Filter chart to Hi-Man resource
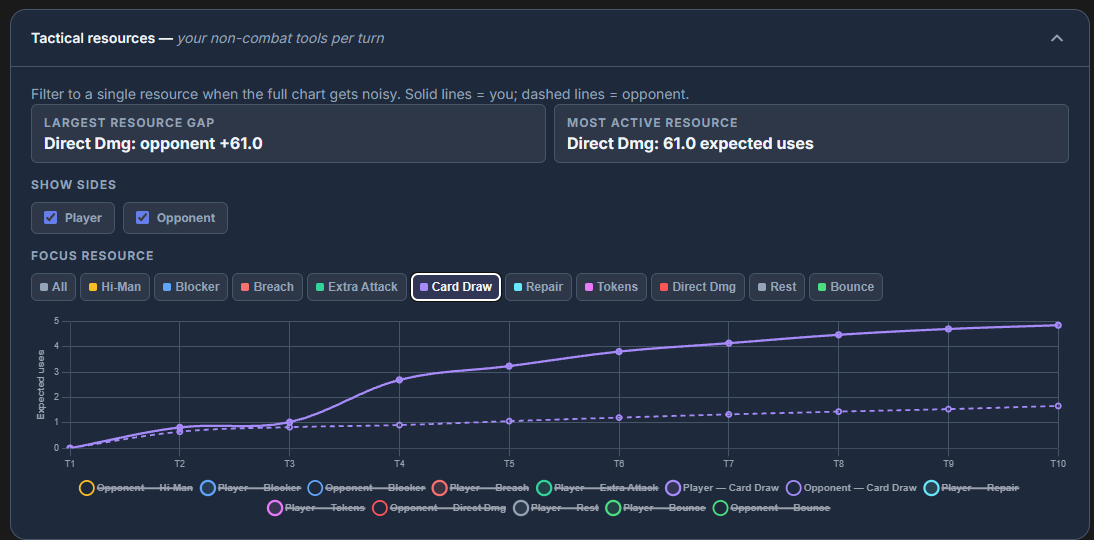 tap(115, 287)
